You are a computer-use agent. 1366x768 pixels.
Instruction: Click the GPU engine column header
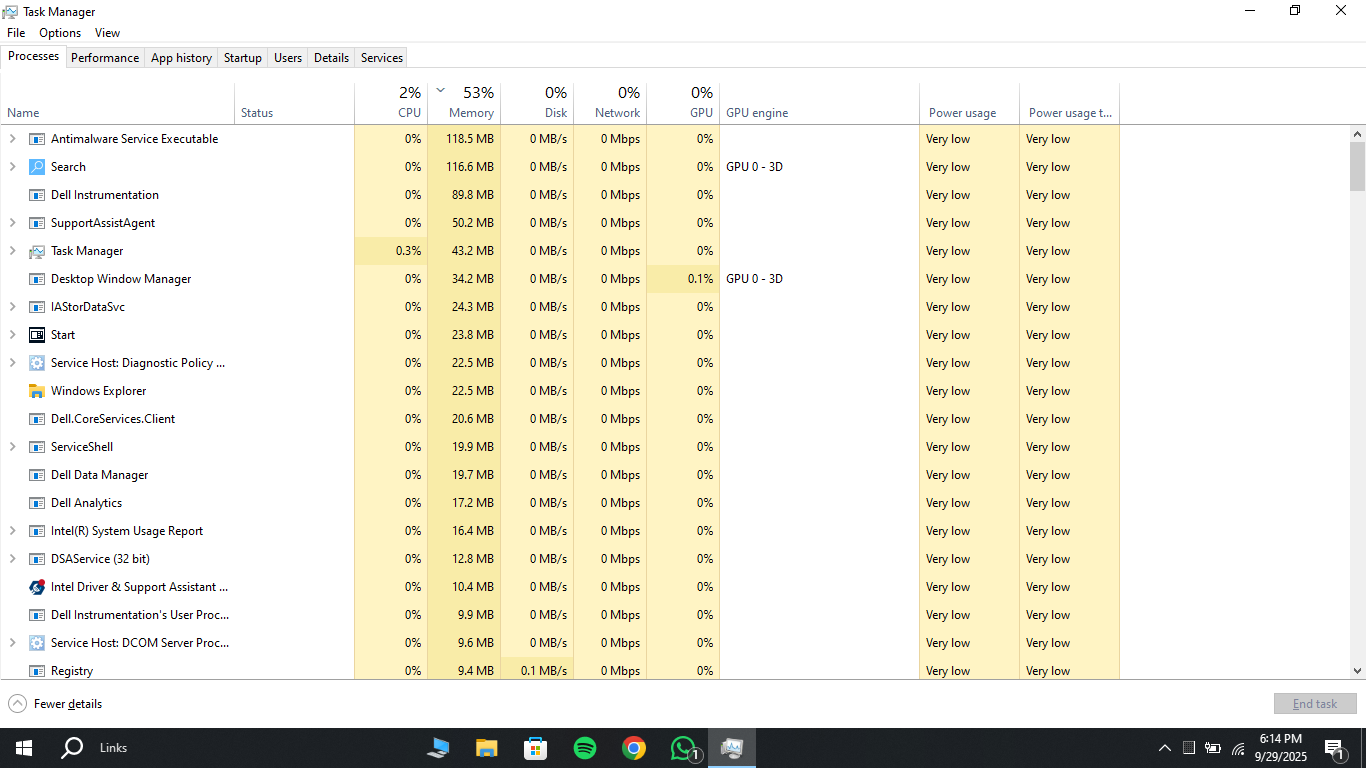(x=819, y=103)
